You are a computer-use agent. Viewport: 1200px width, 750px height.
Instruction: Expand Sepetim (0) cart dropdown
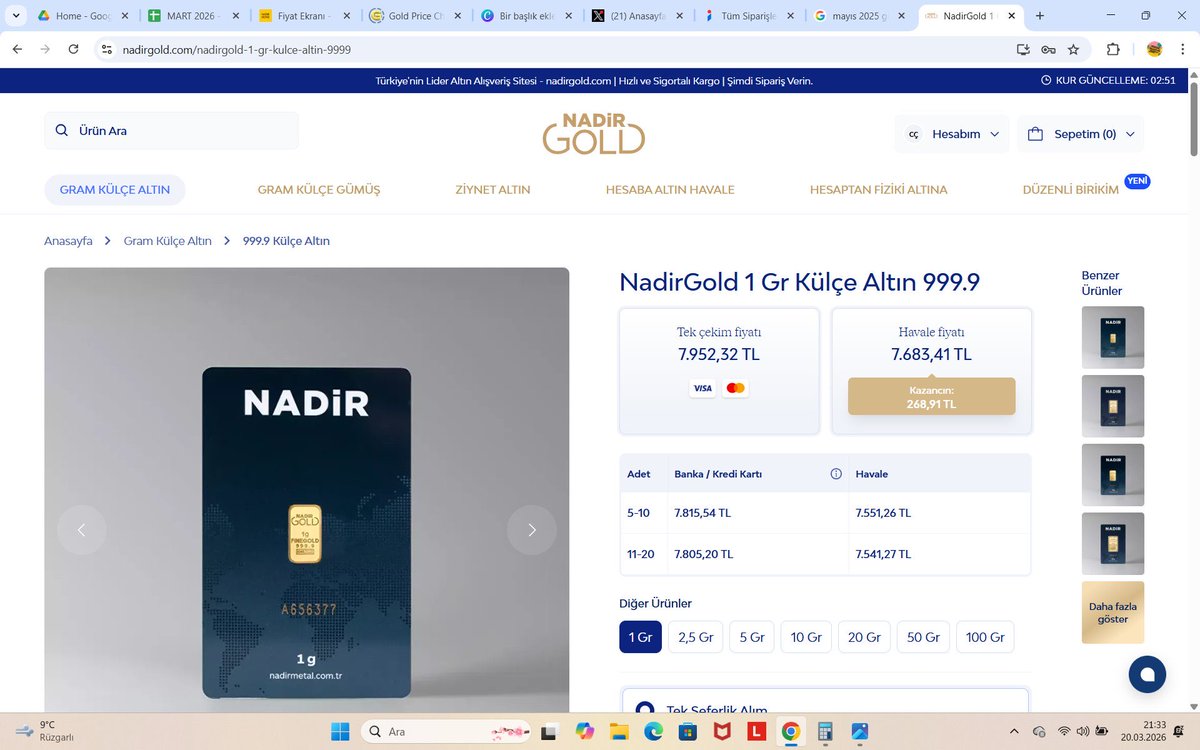[x=1080, y=134]
